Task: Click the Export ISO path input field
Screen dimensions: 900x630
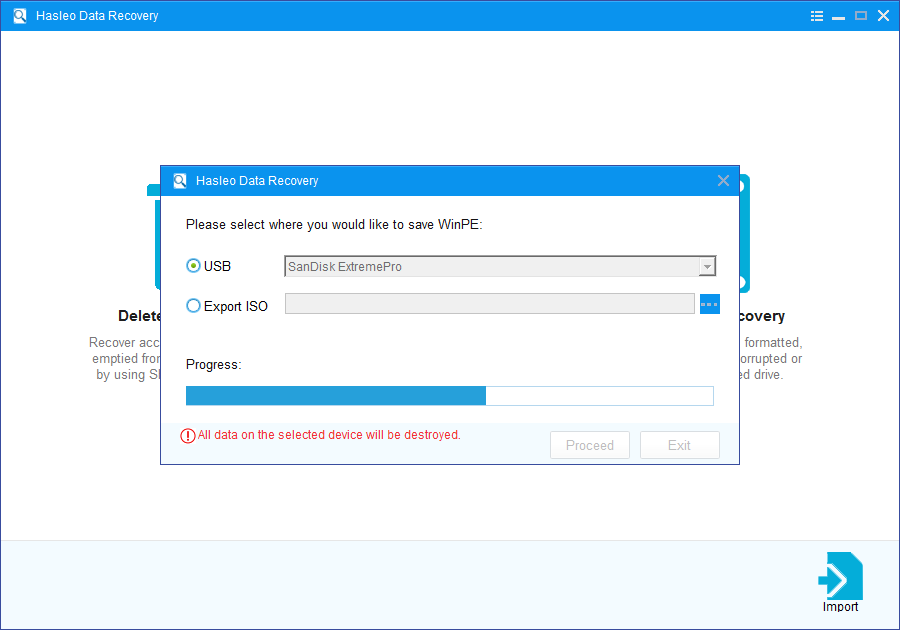Action: tap(490, 304)
